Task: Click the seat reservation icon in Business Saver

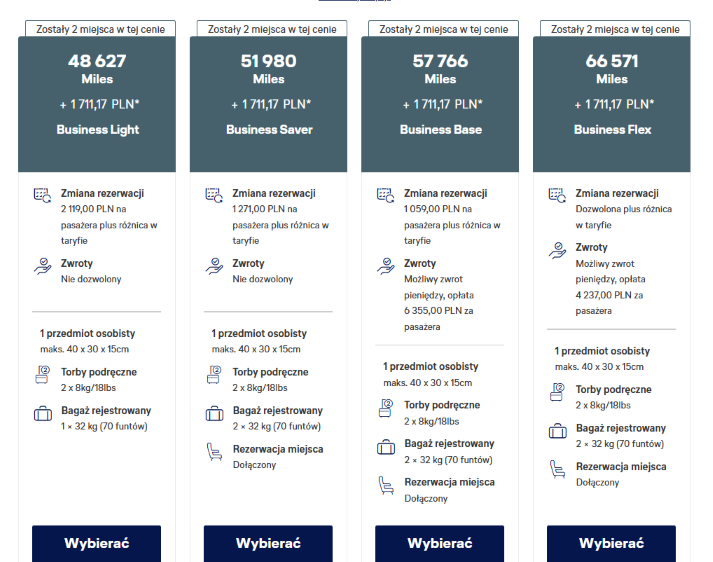Action: pyautogui.click(x=214, y=452)
